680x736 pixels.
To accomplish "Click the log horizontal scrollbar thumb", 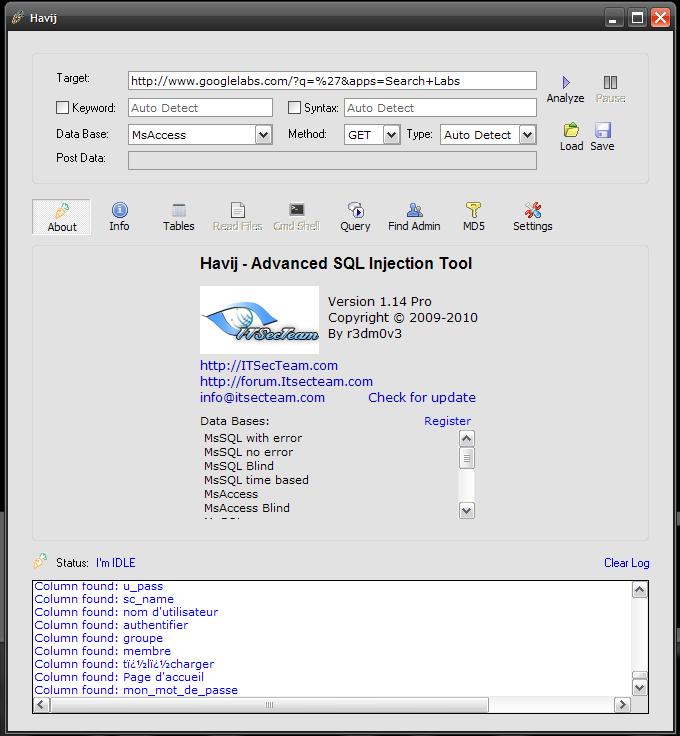I will [269, 705].
